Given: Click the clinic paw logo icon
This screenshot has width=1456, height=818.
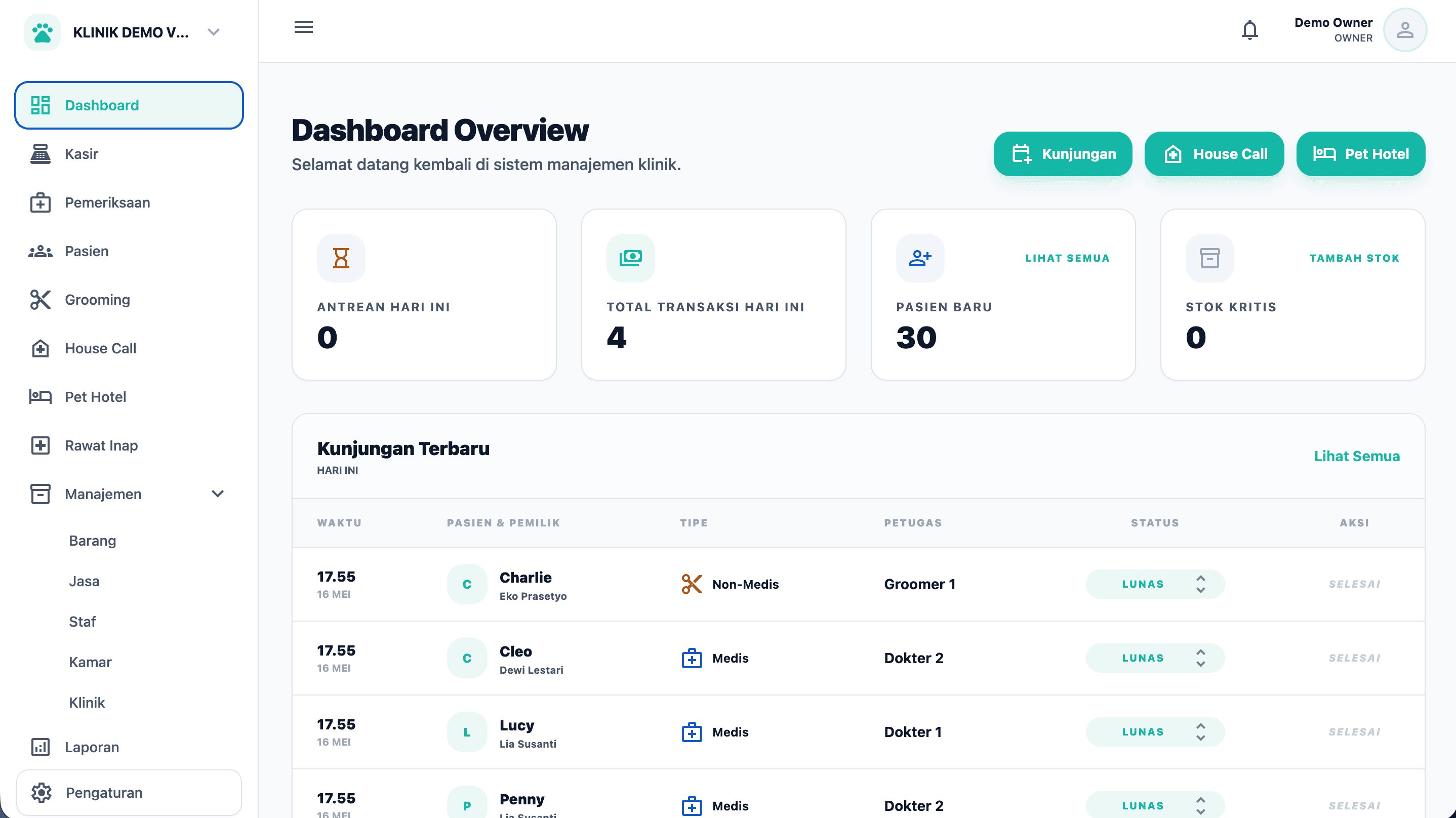Looking at the screenshot, I should [x=43, y=32].
